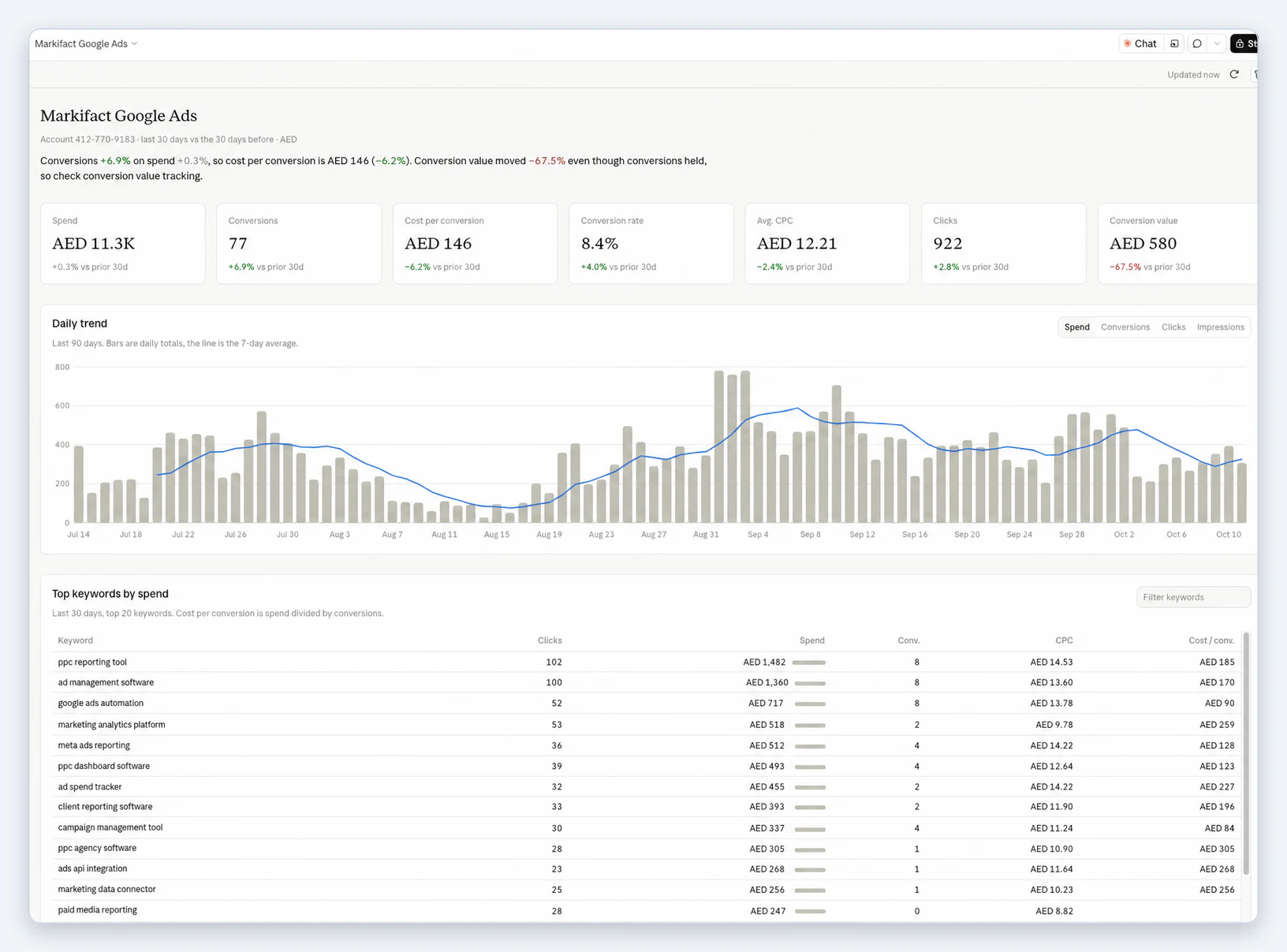Image resolution: width=1287 pixels, height=952 pixels.
Task: Expand the chevron next to the comment icon
Action: point(1217,43)
